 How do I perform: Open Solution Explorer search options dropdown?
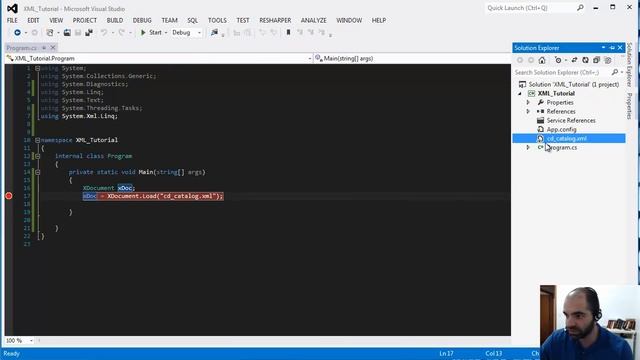[622, 72]
